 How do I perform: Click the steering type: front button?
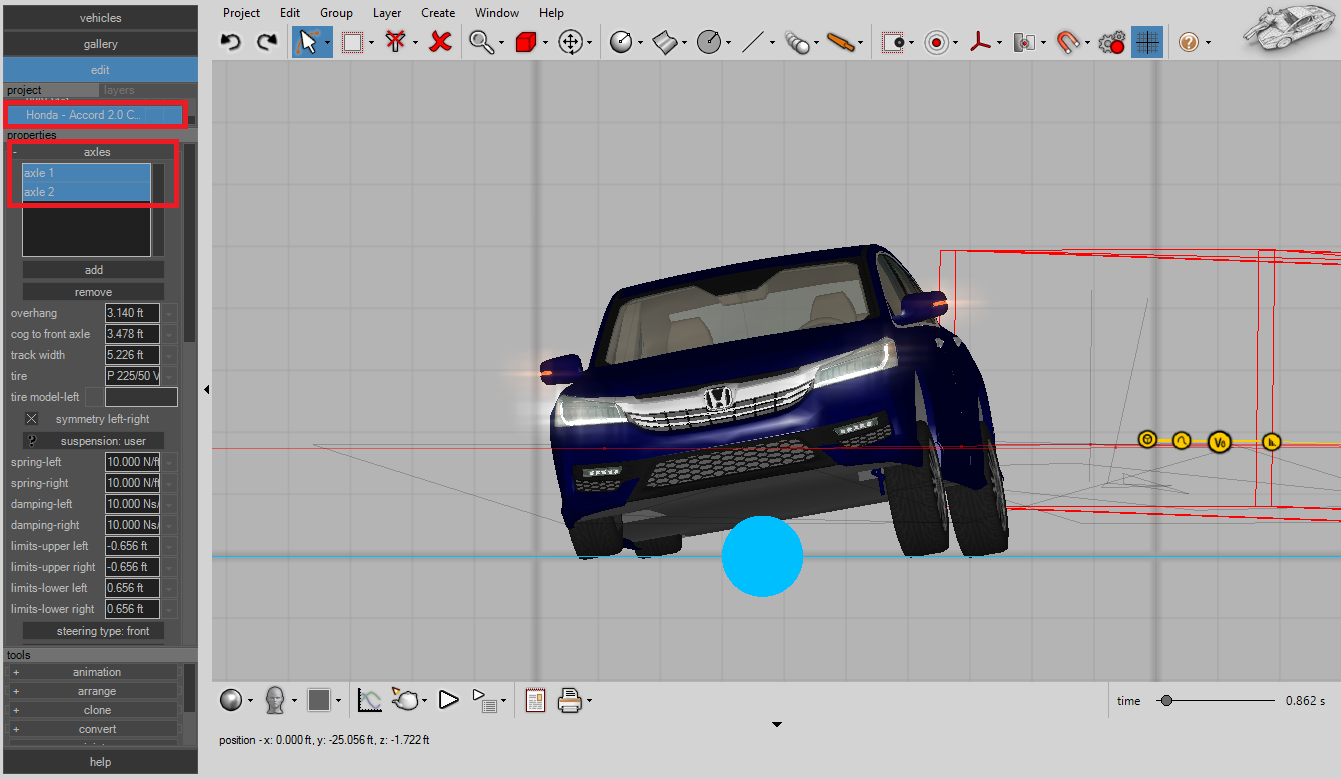pyautogui.click(x=93, y=631)
